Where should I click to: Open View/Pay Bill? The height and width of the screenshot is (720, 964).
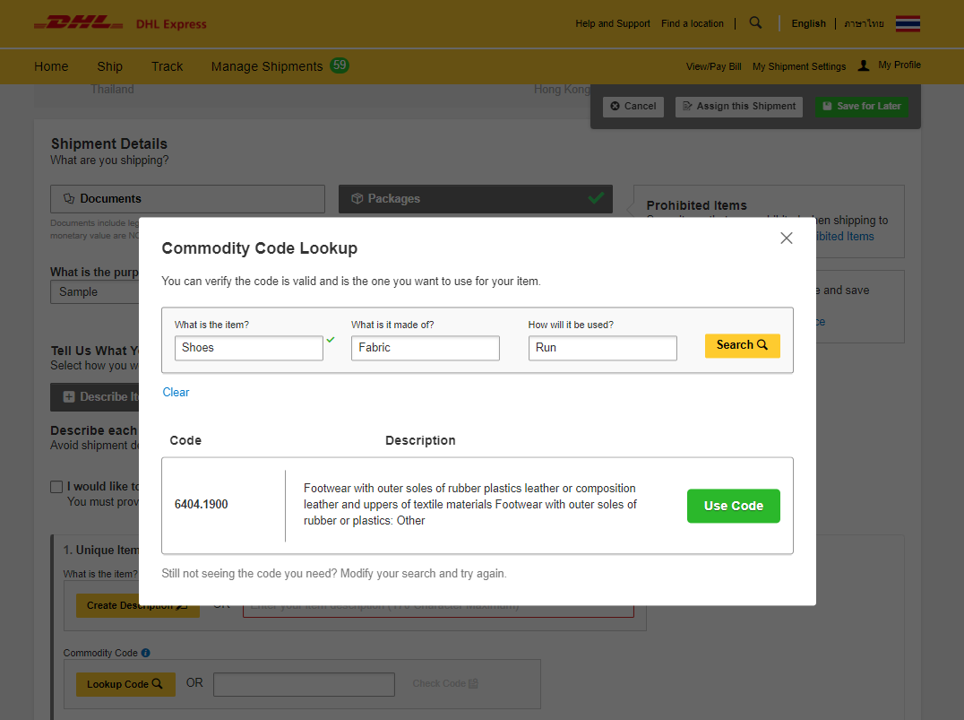pos(713,66)
